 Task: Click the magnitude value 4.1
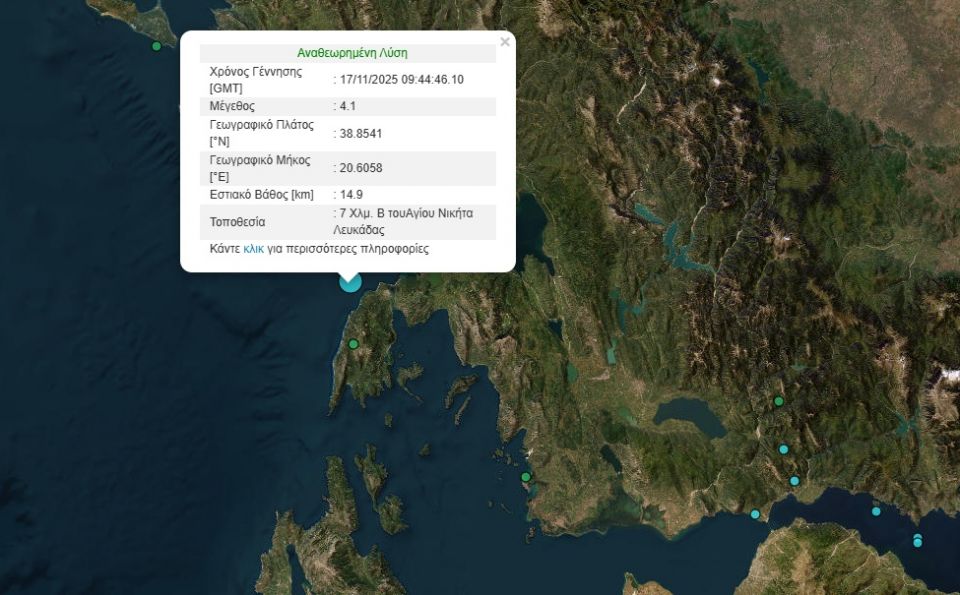348,106
